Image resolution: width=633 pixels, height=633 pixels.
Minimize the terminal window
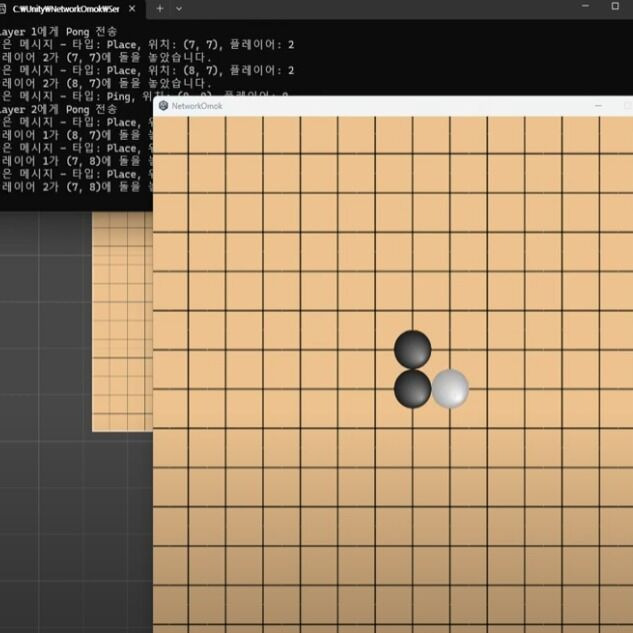click(x=586, y=6)
